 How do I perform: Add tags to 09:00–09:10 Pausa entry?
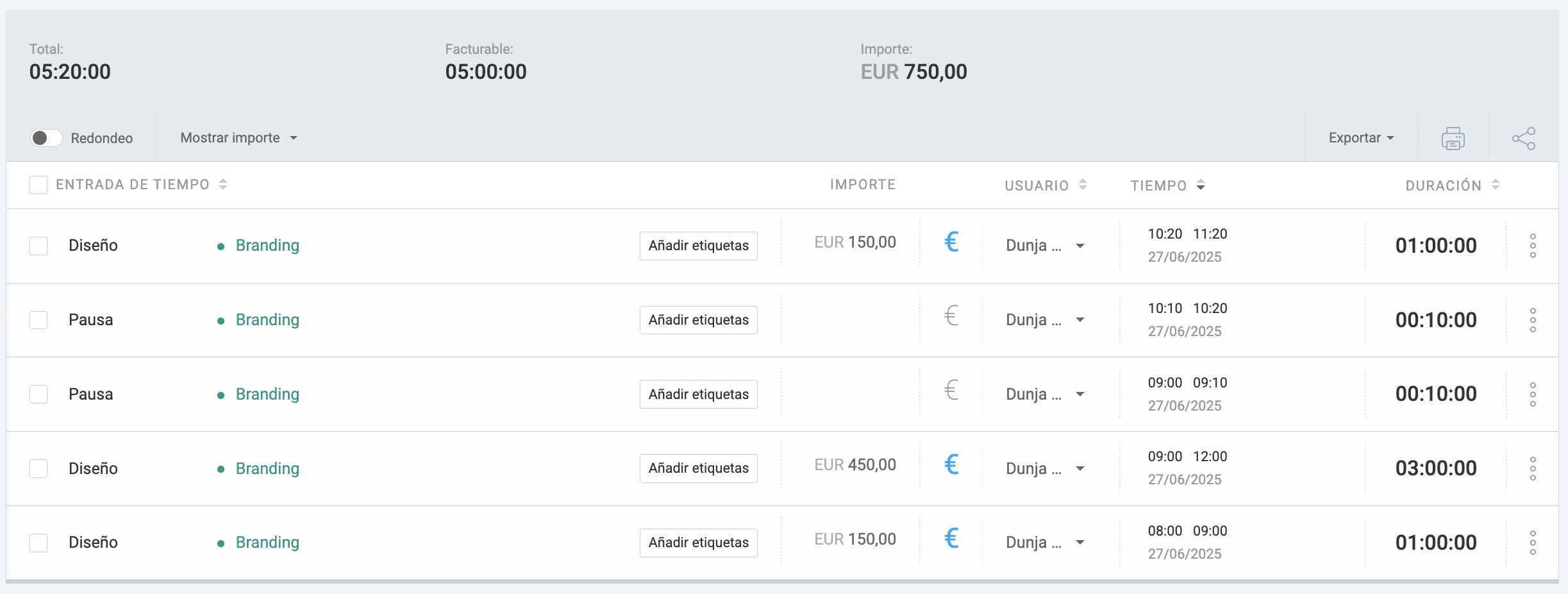698,395
